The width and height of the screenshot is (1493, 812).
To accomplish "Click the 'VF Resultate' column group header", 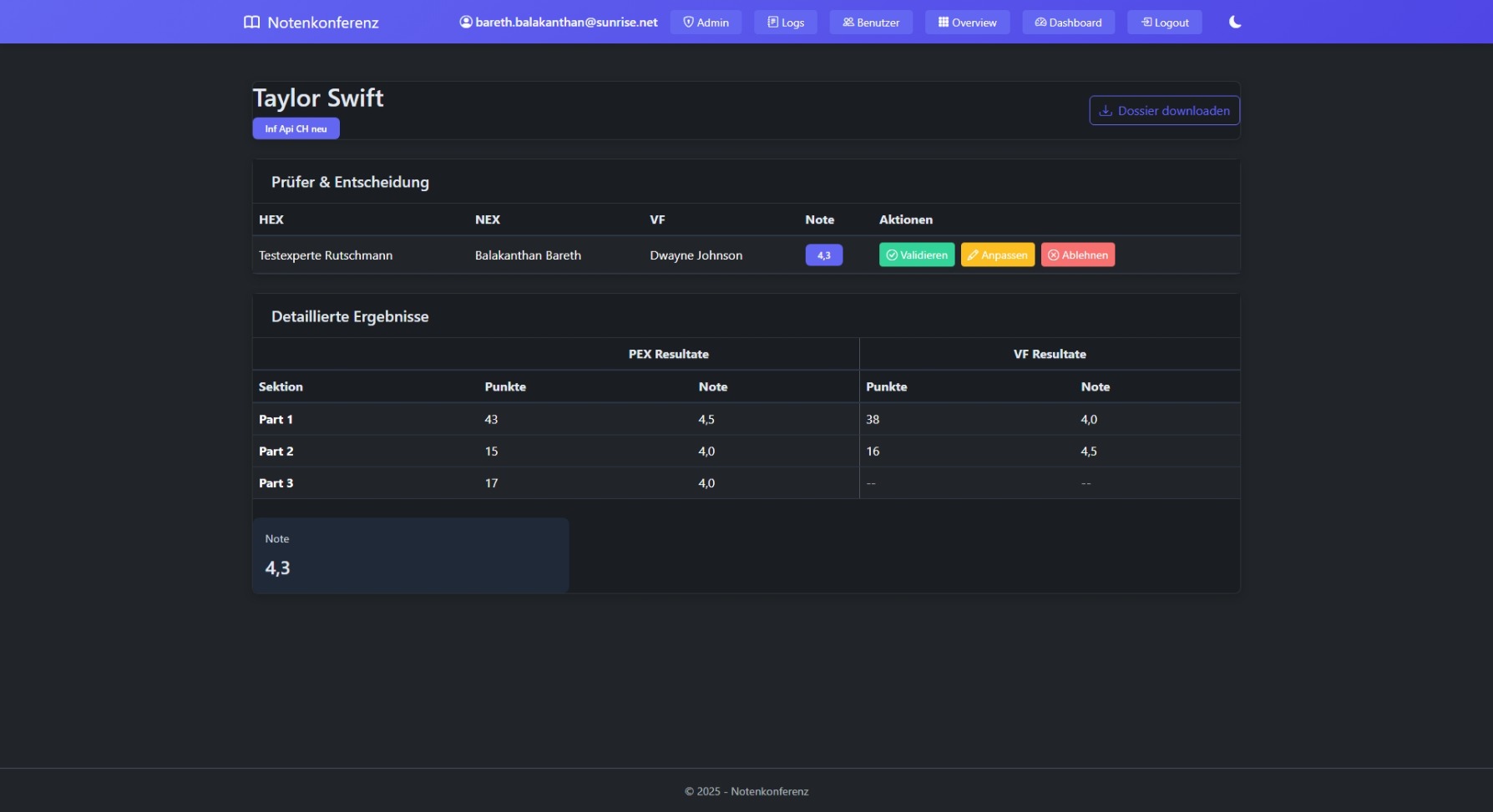I will click(x=1050, y=354).
